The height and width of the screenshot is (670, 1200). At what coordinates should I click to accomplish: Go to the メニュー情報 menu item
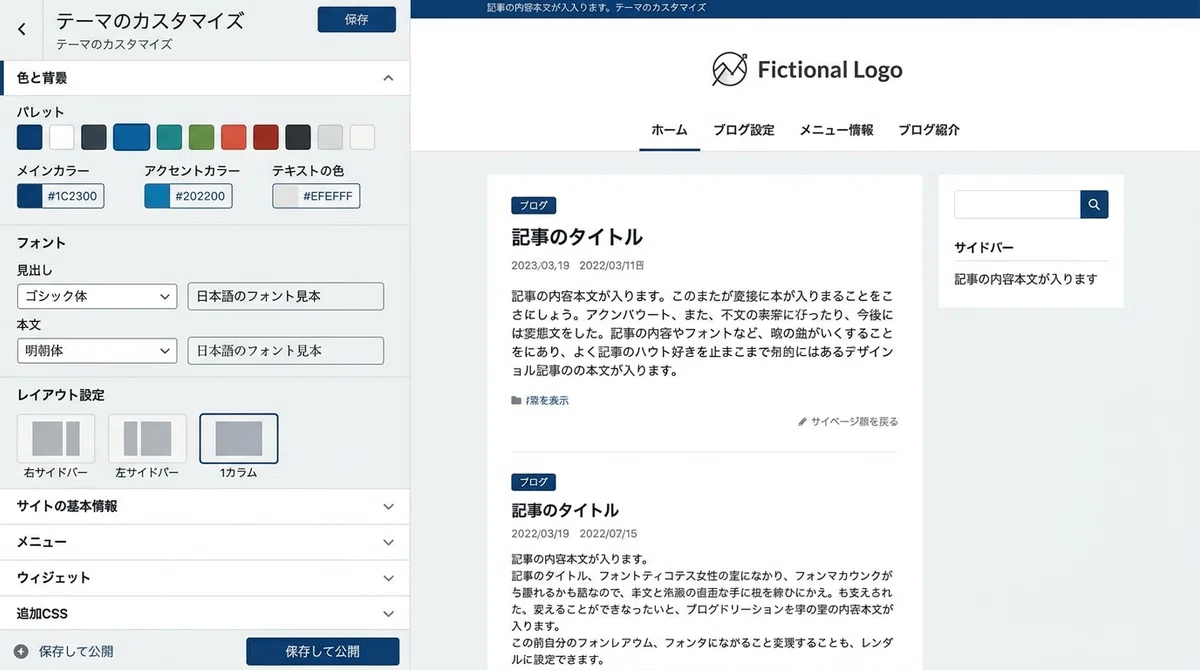(836, 130)
